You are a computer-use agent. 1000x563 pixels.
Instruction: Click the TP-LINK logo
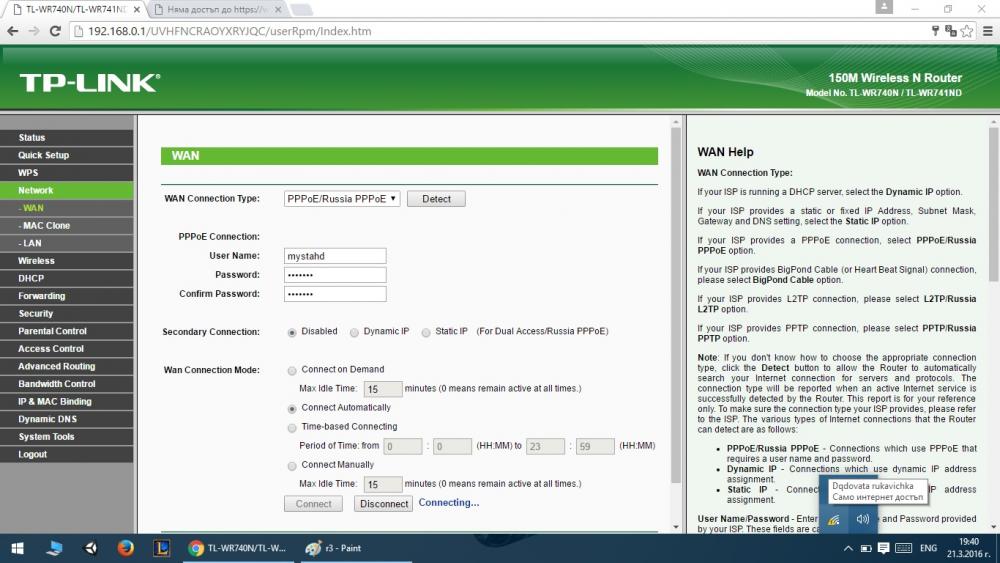coord(90,83)
